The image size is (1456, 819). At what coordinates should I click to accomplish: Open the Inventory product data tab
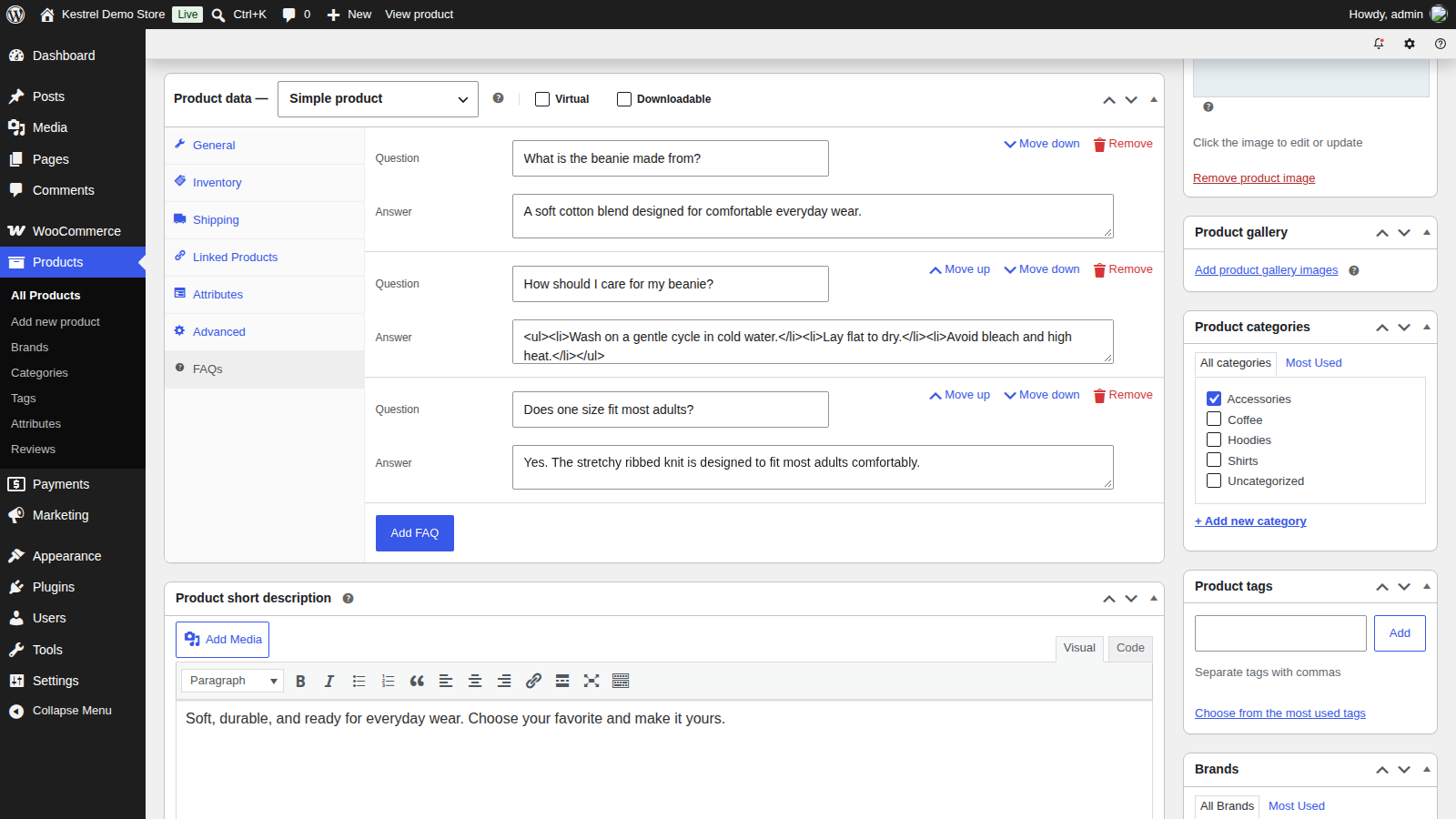pyautogui.click(x=264, y=183)
